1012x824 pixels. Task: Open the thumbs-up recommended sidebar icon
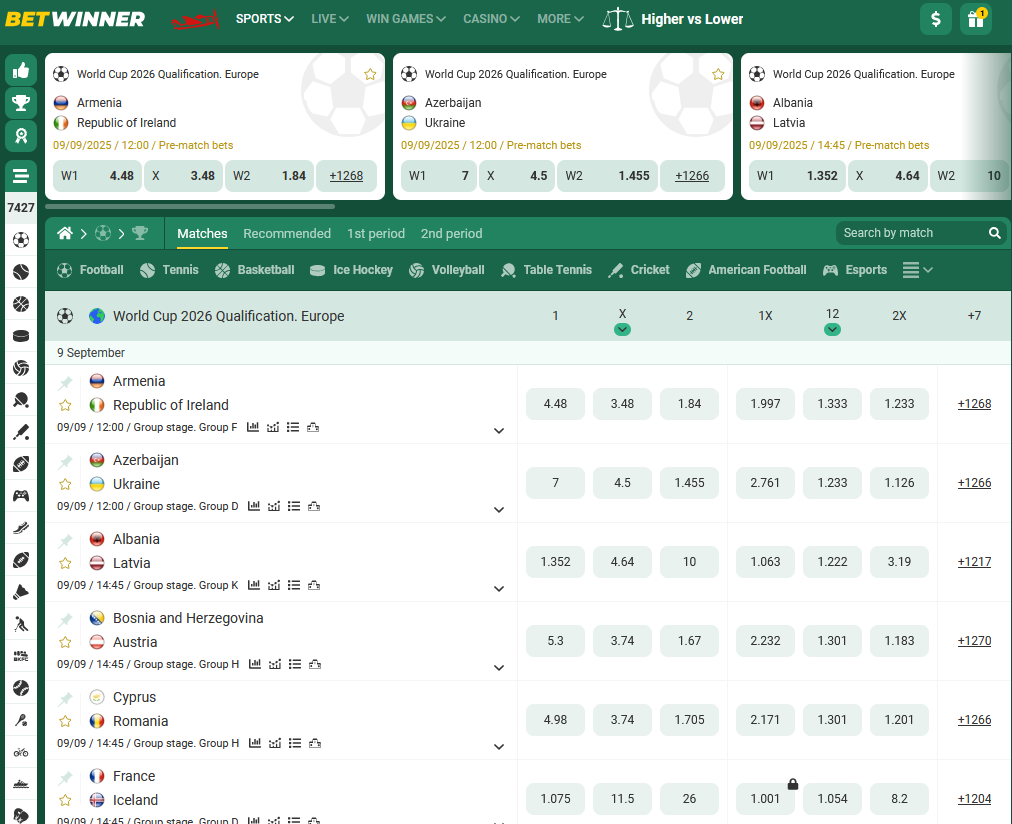click(x=21, y=70)
